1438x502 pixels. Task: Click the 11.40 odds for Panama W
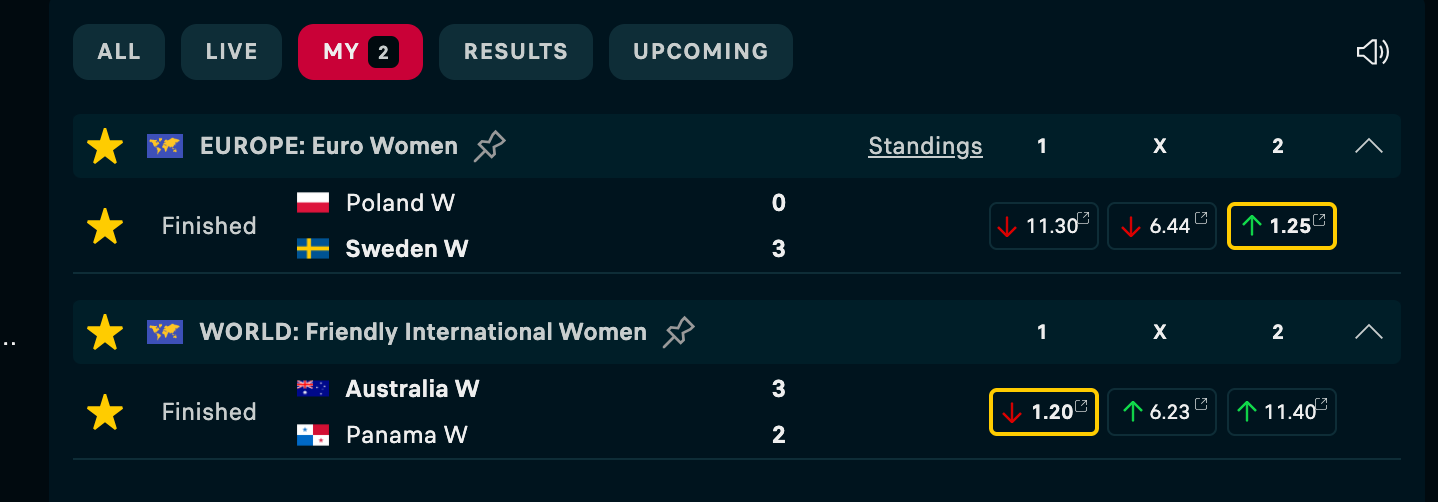point(1281,412)
